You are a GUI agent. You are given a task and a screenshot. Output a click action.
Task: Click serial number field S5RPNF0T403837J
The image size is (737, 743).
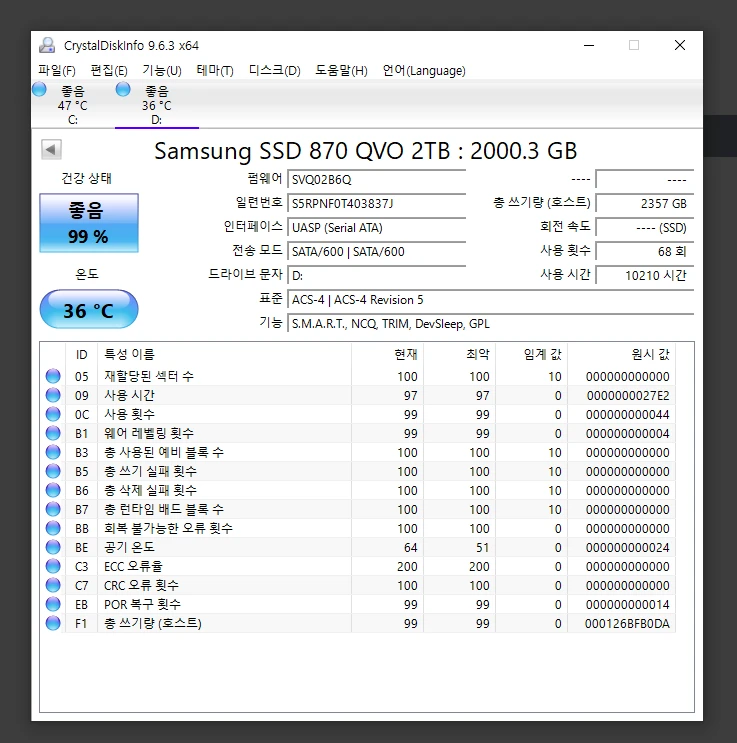[377, 204]
